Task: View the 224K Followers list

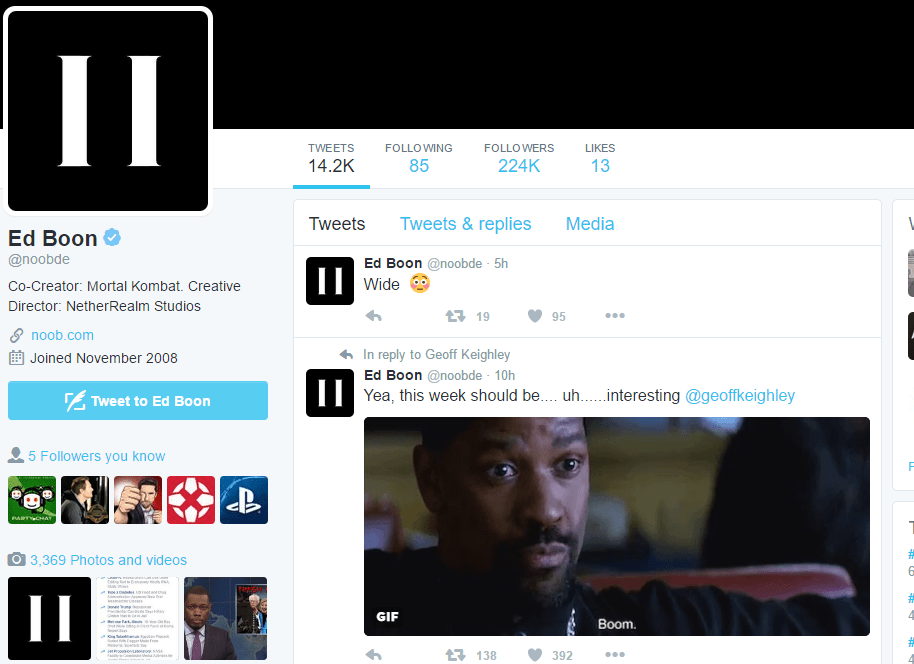Action: [519, 158]
